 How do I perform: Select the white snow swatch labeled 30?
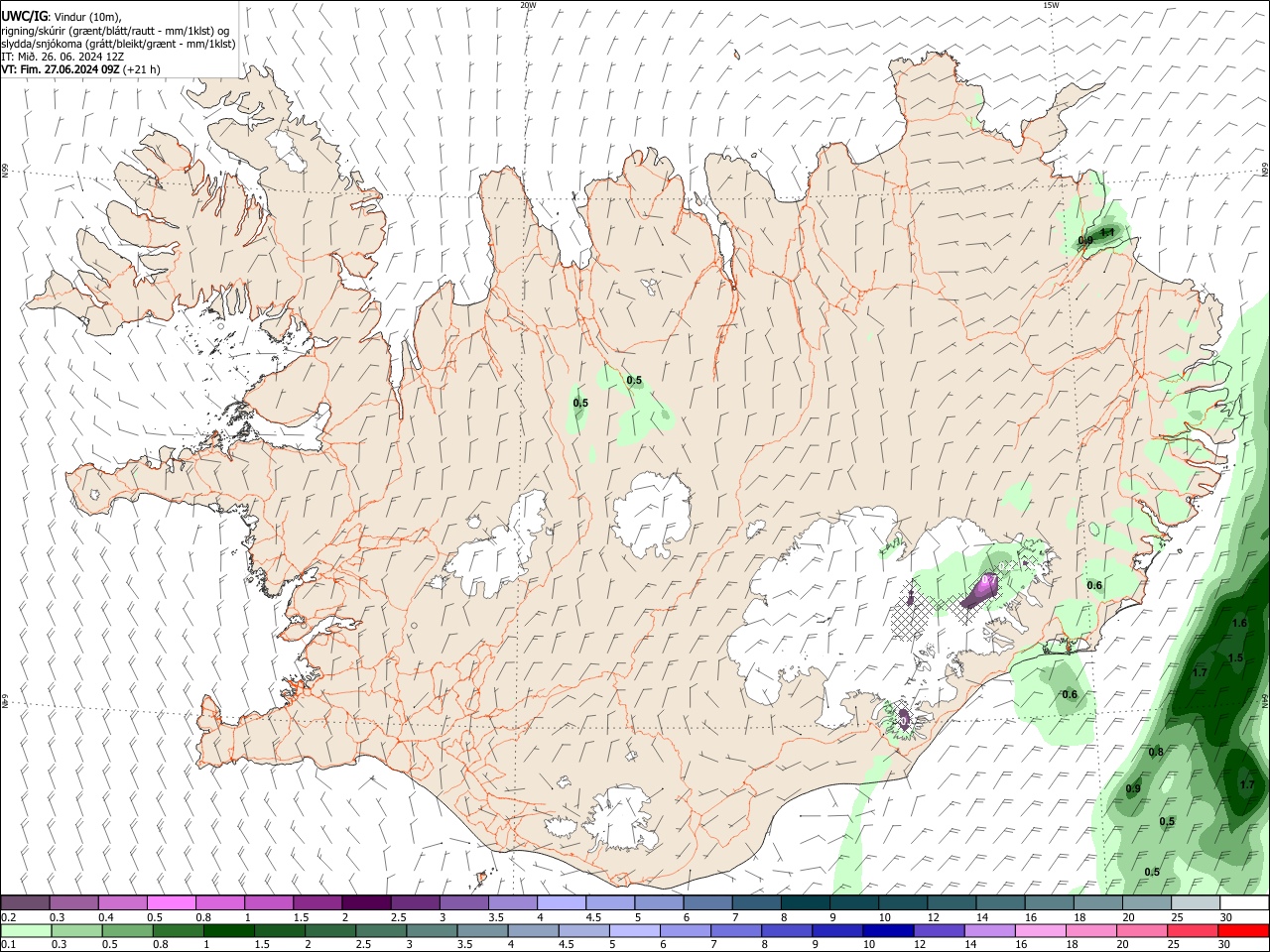(x=1244, y=903)
